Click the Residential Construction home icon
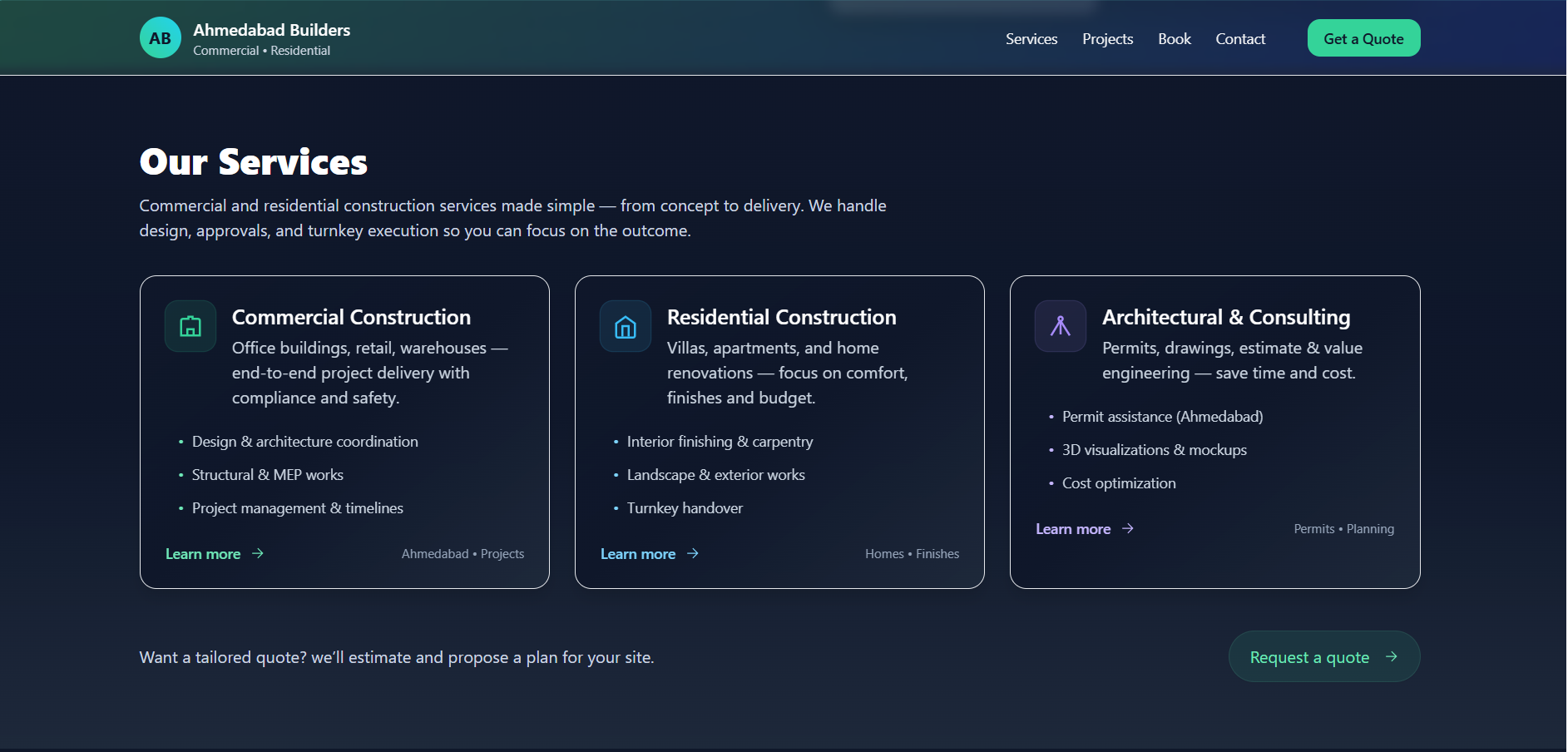The height and width of the screenshot is (752, 1568). pos(625,325)
